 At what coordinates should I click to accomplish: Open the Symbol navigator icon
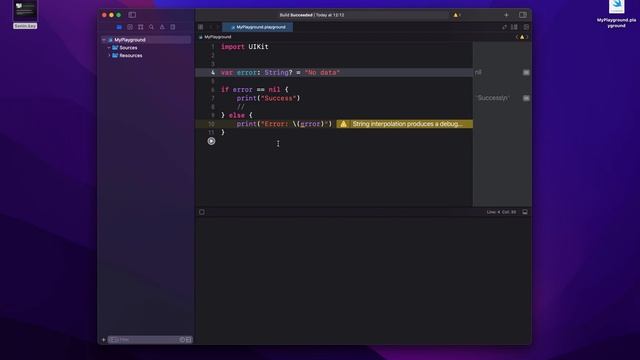tap(140, 27)
